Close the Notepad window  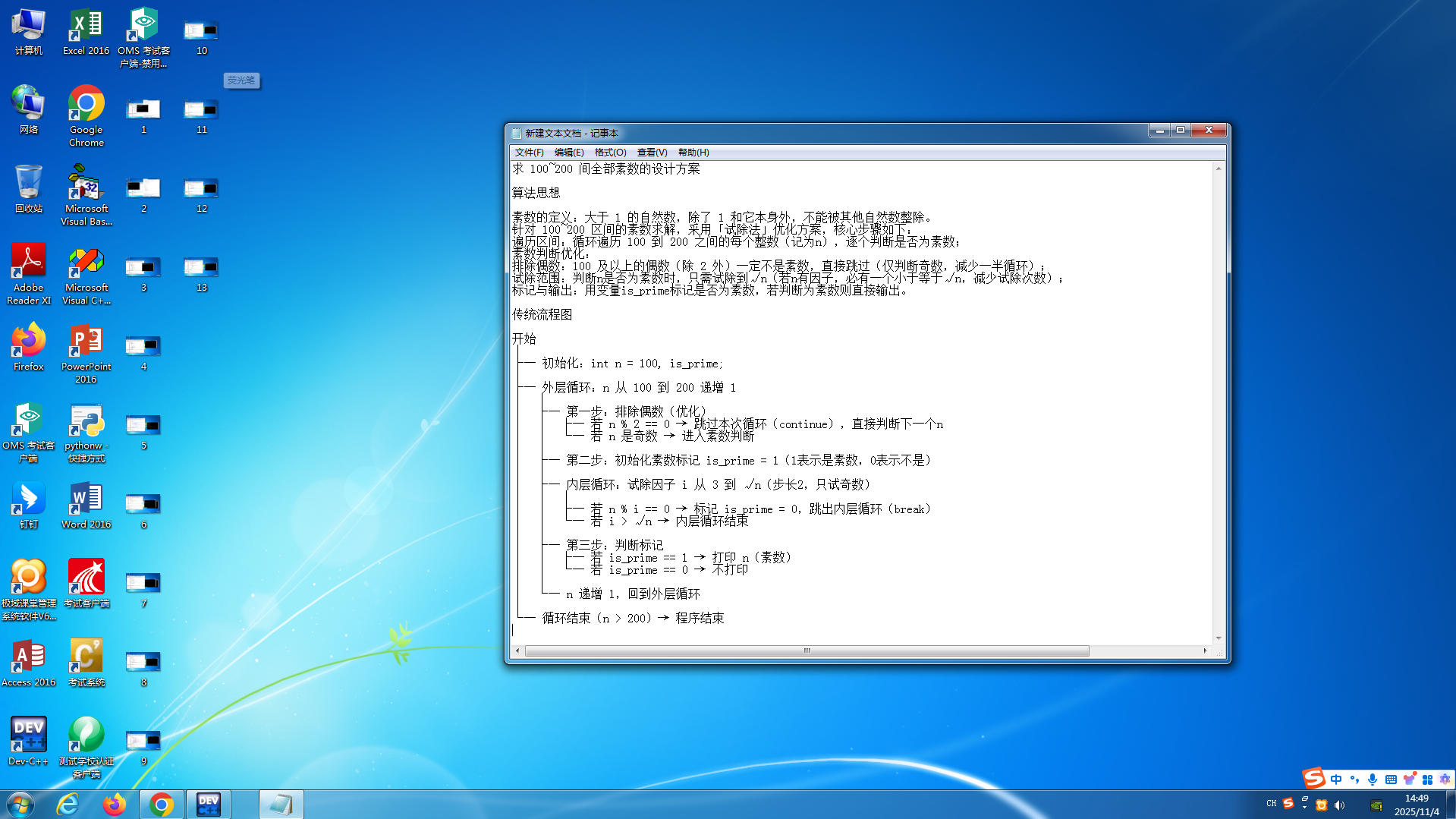[x=1209, y=131]
